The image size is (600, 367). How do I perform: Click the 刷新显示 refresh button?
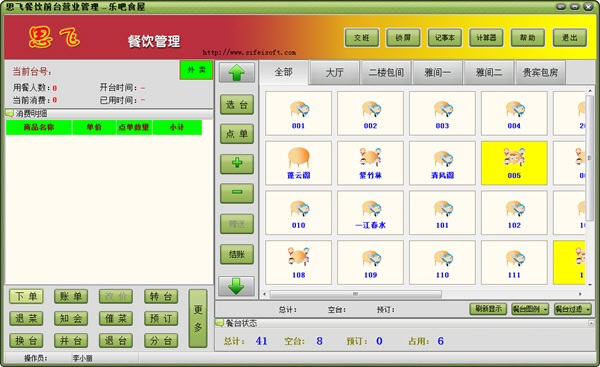pyautogui.click(x=488, y=309)
